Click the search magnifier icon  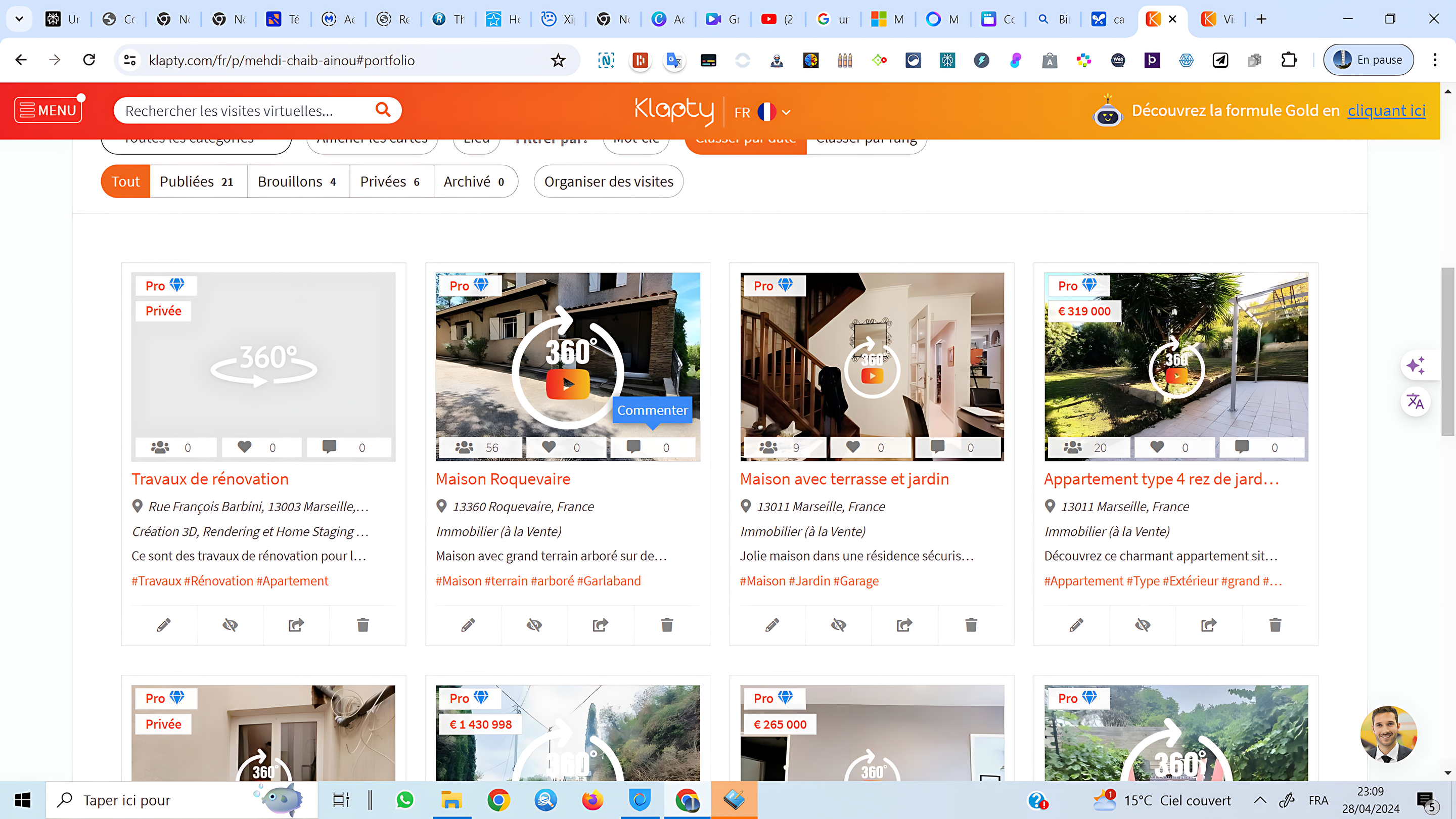[383, 110]
